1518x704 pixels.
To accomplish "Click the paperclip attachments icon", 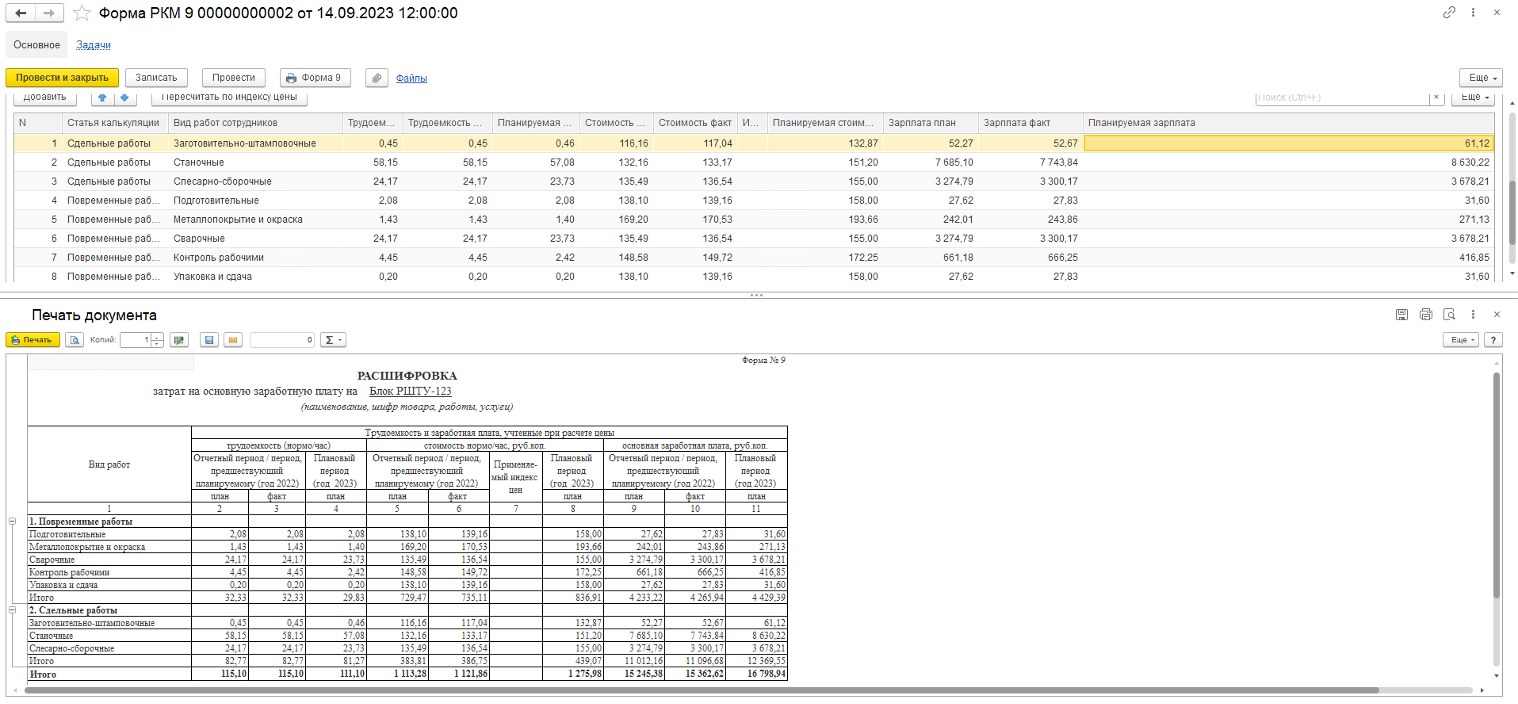I will click(x=376, y=78).
